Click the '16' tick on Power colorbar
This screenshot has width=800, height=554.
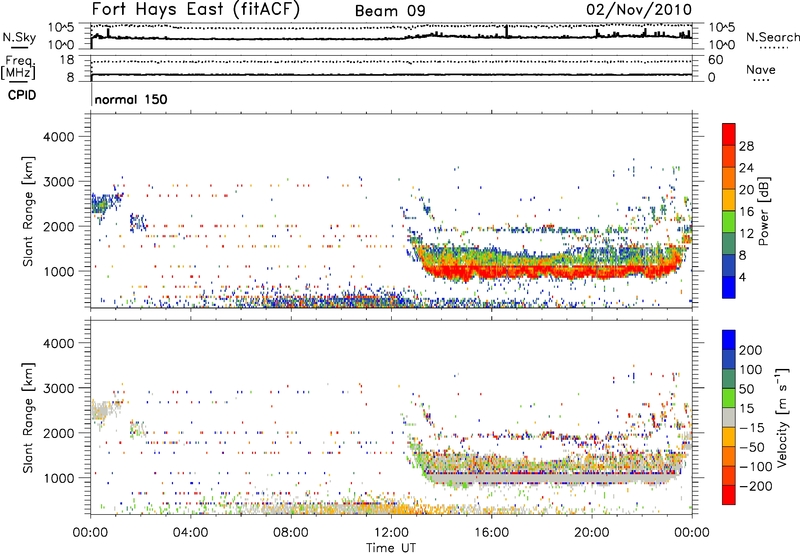point(746,212)
